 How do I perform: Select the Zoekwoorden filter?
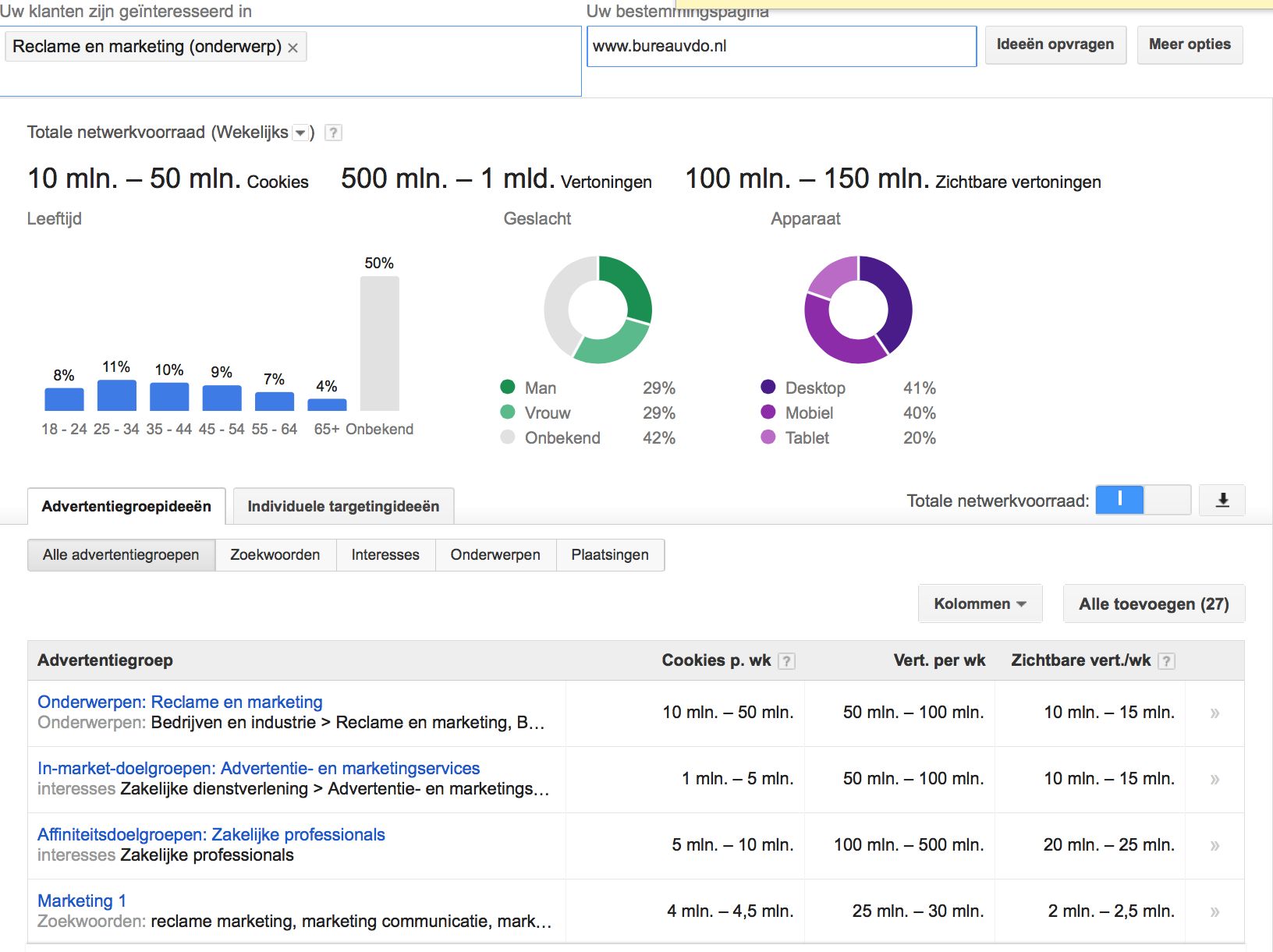click(x=275, y=555)
